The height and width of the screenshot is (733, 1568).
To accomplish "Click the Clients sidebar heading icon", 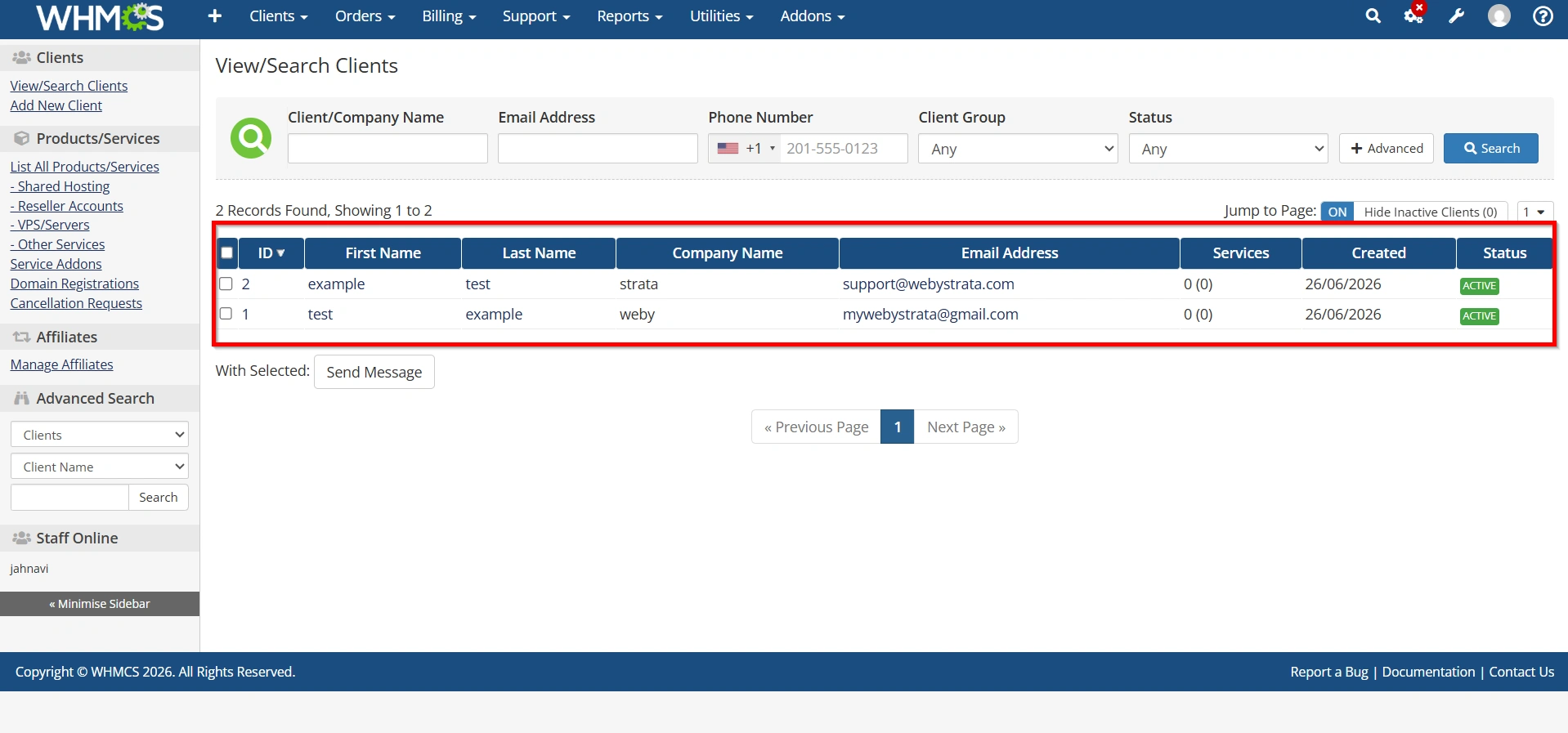I will 21,58.
